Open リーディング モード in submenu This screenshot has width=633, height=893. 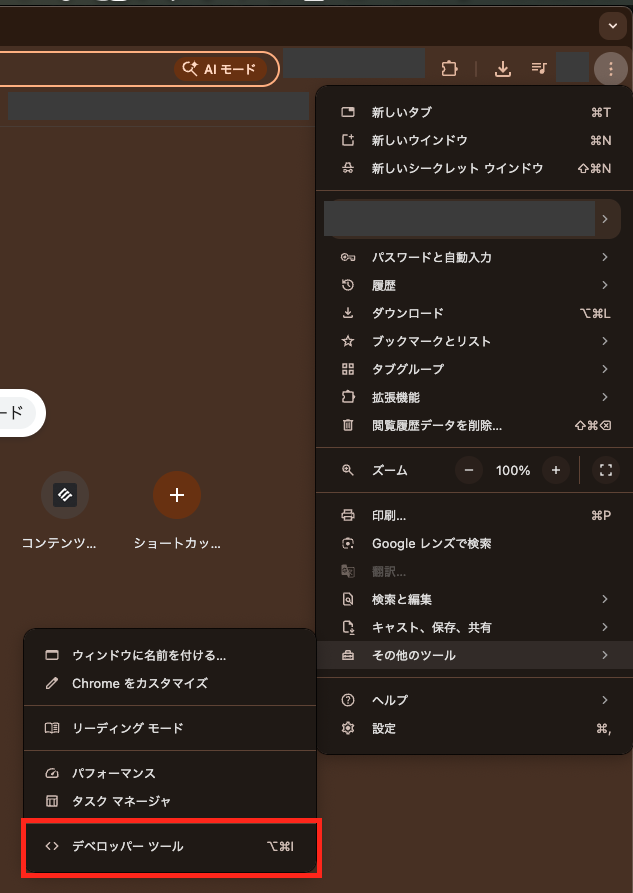tap(170, 728)
